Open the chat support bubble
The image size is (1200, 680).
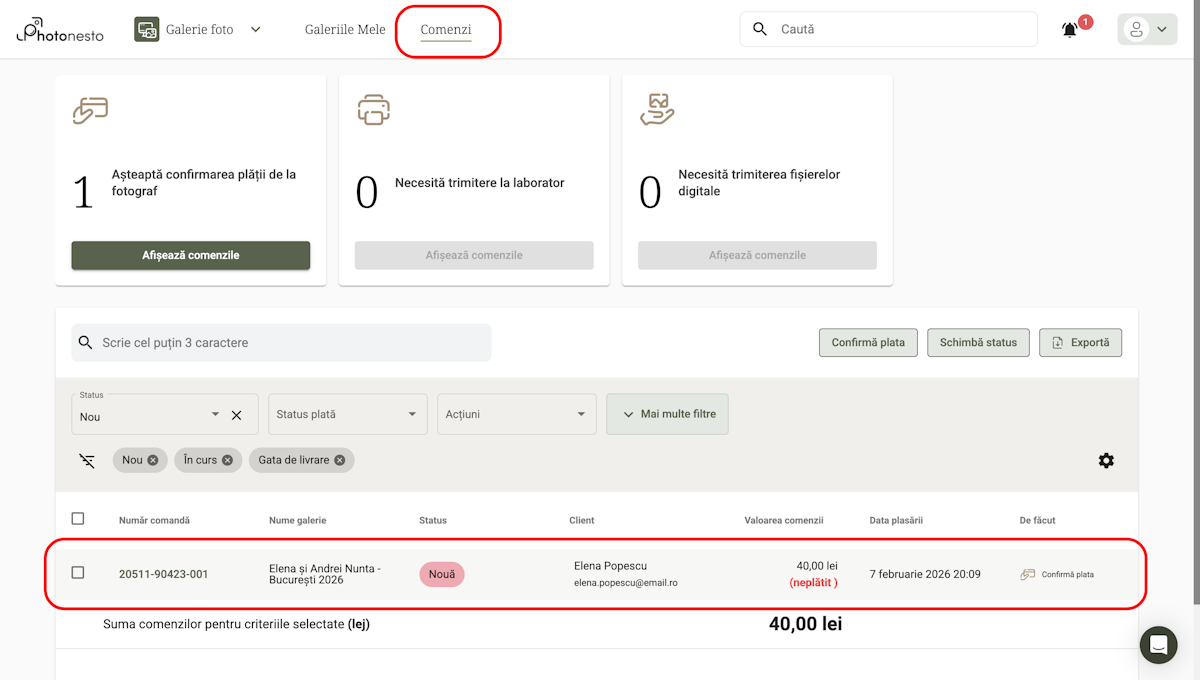[x=1158, y=645]
